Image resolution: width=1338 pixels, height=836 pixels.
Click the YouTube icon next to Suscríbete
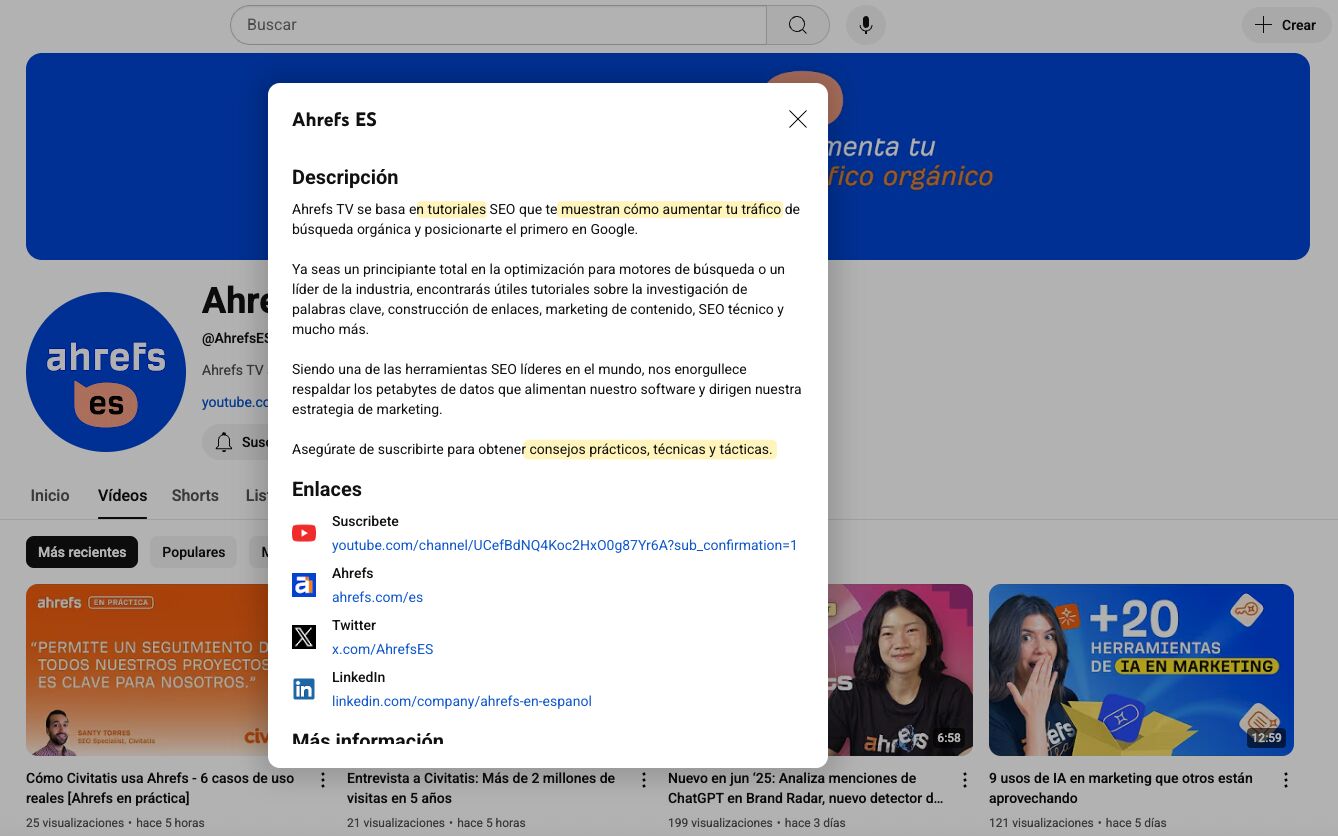pyautogui.click(x=304, y=533)
